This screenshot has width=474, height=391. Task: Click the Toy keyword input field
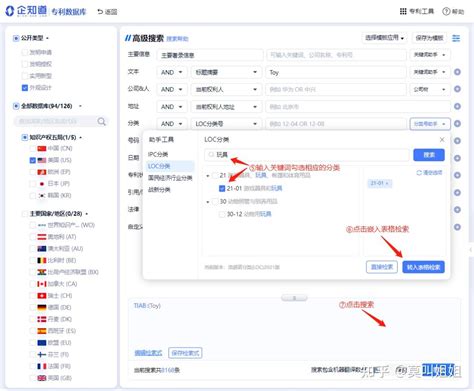coord(336,72)
